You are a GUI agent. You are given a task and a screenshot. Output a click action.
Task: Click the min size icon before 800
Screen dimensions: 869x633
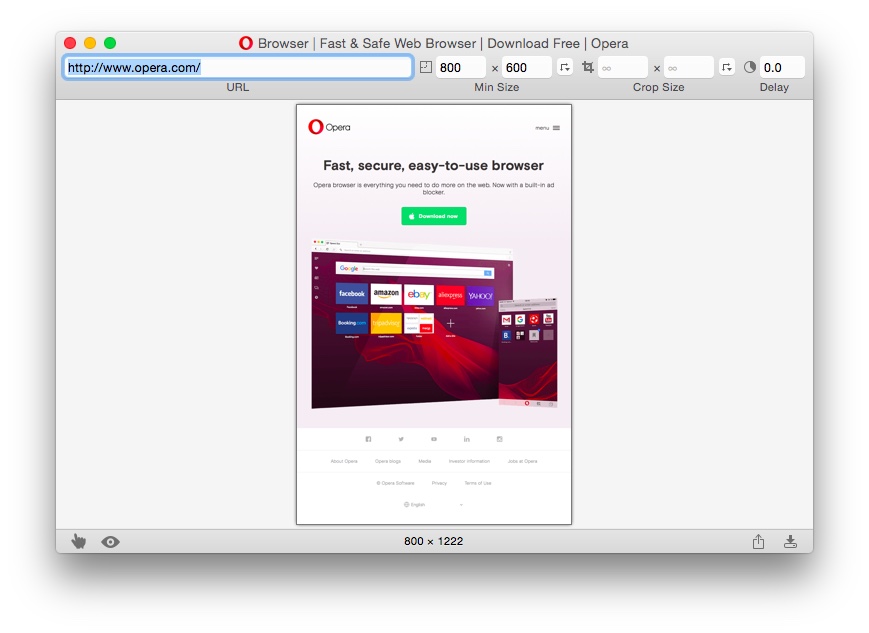(x=426, y=67)
